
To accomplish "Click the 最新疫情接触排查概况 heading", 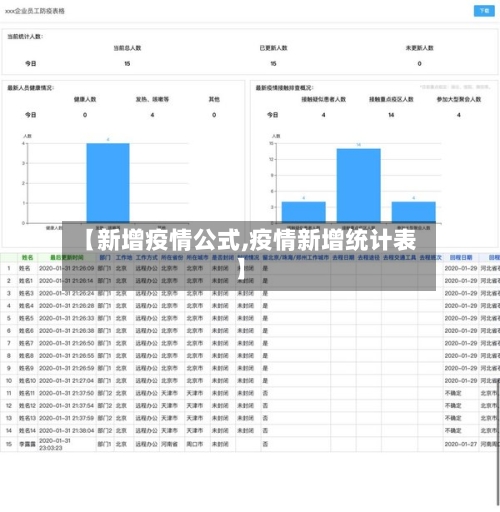I will click(285, 88).
